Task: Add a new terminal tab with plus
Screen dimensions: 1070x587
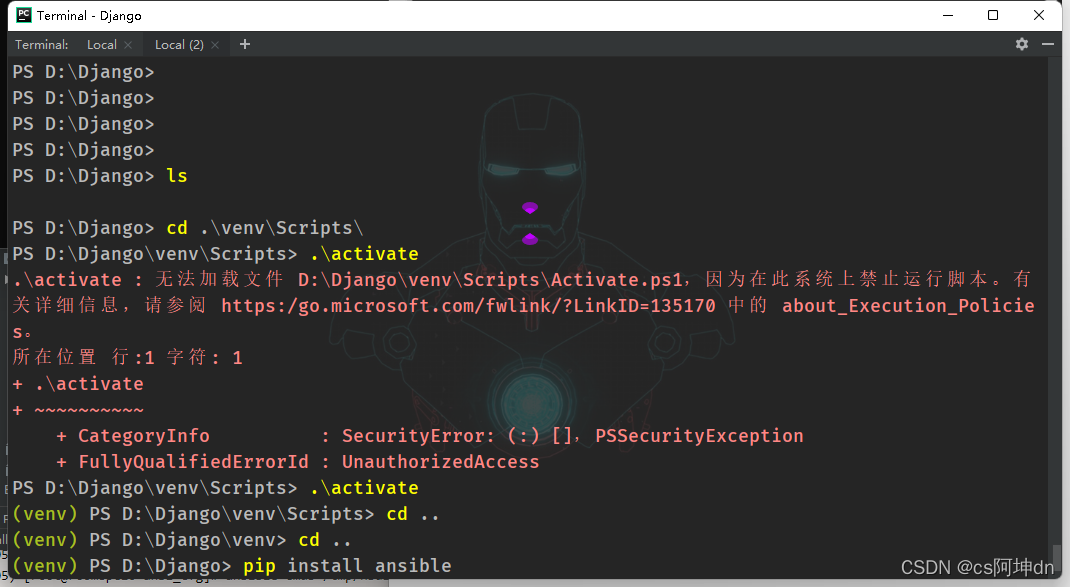Action: point(245,44)
